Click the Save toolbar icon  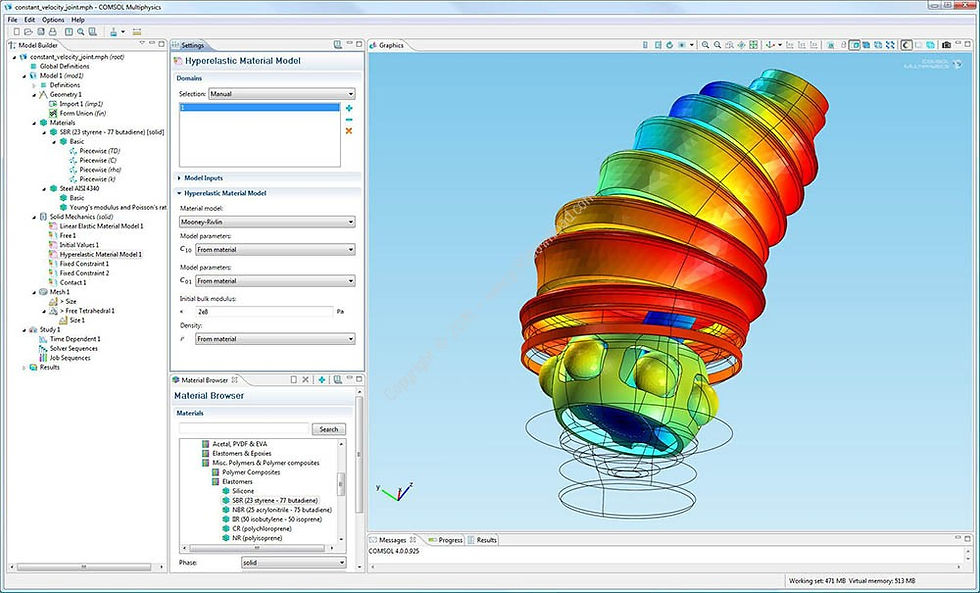[x=41, y=31]
